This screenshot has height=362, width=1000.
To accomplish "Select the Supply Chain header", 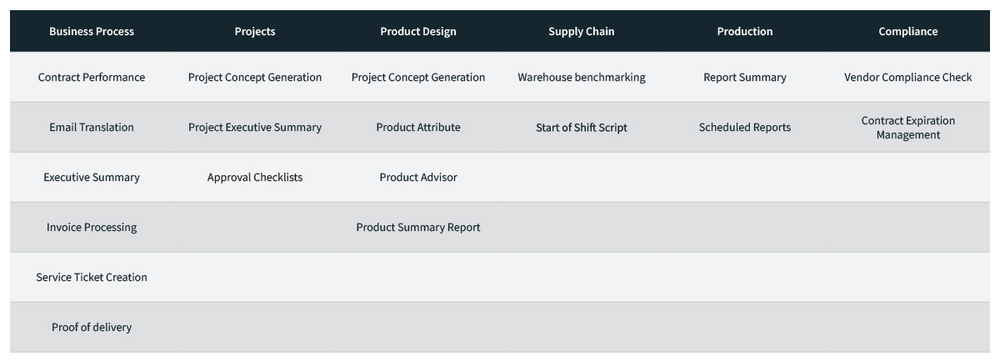I will (x=582, y=31).
